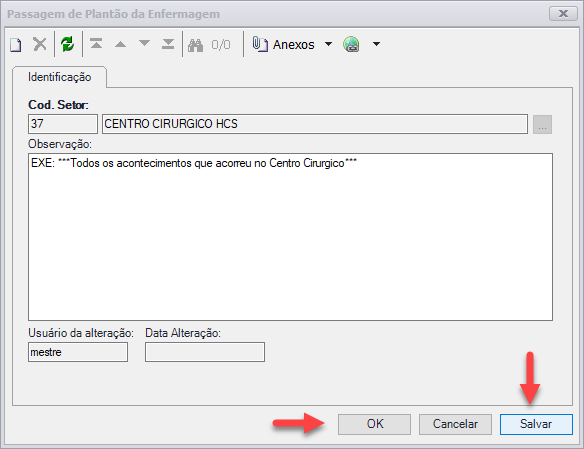Confirm with the OK button
The image size is (584, 449).
(x=374, y=424)
